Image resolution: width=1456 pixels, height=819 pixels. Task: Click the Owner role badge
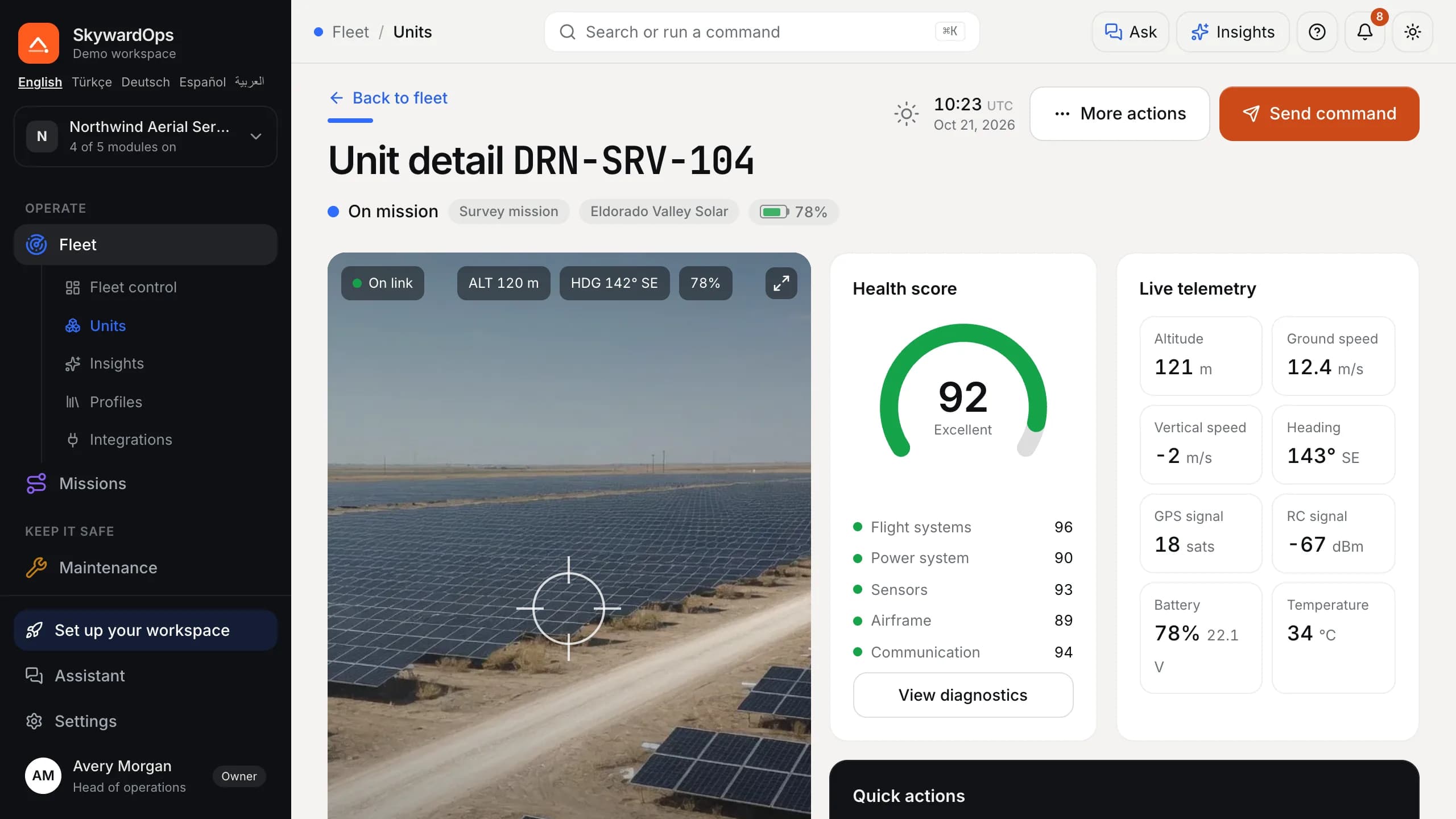(x=239, y=776)
